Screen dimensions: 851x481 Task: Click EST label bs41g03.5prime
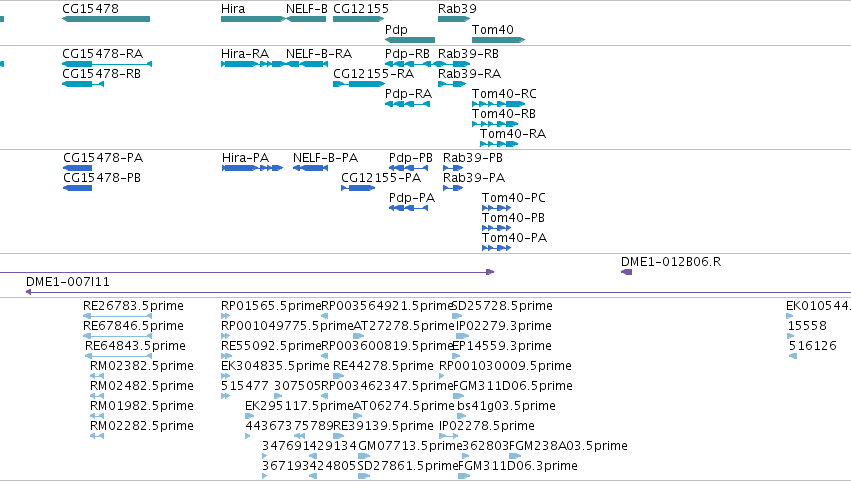506,407
